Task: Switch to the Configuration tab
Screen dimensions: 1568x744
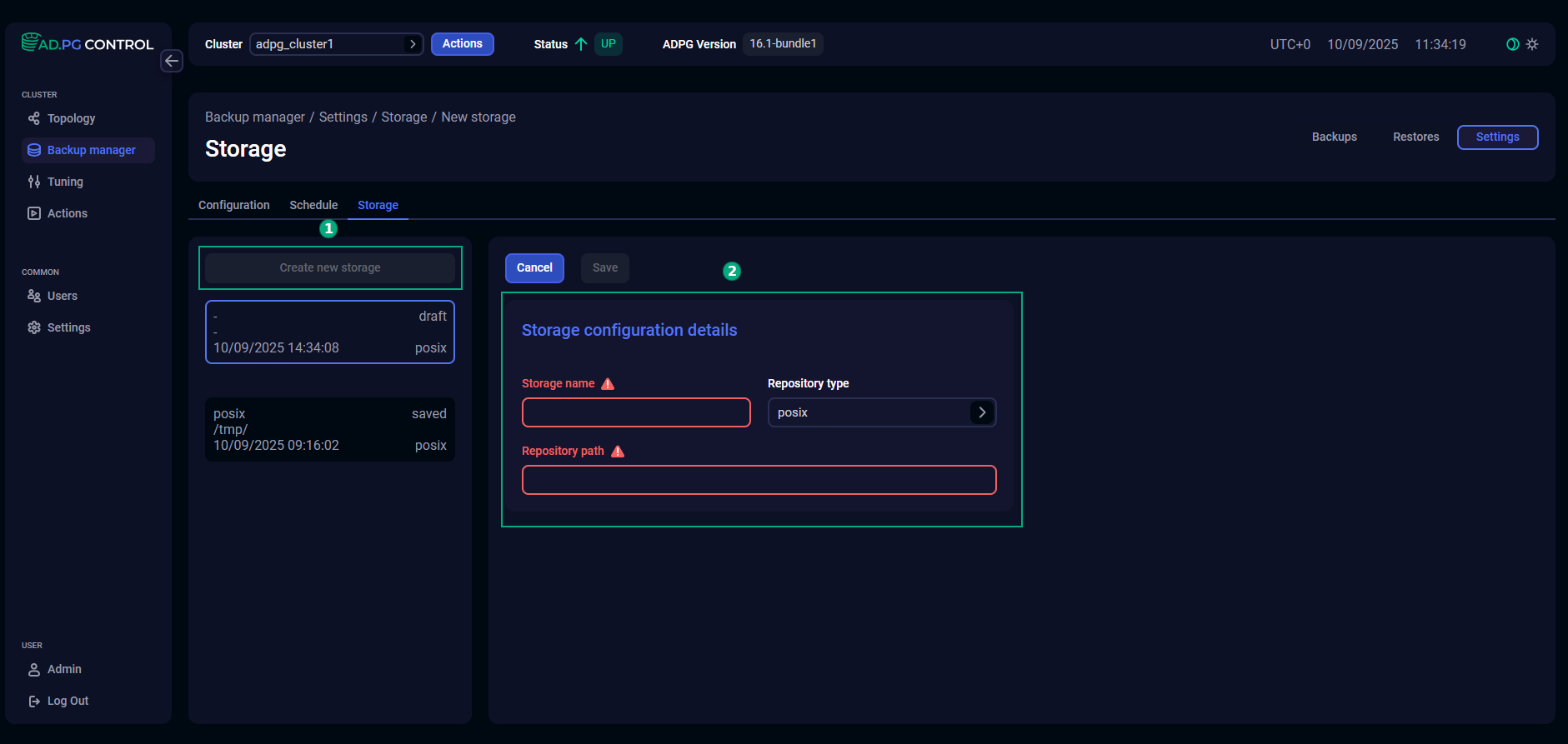Action: (x=233, y=205)
